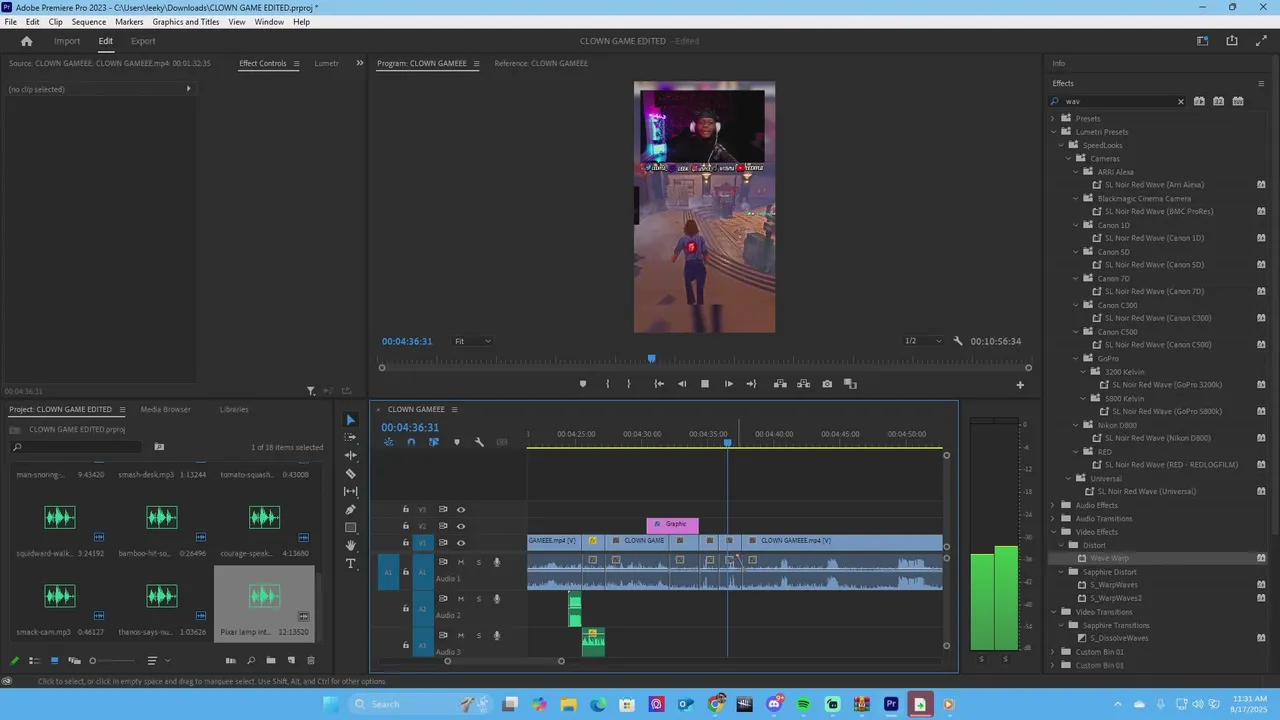Open the Button Editor plus icon
This screenshot has width=1280, height=720.
[x=1020, y=385]
